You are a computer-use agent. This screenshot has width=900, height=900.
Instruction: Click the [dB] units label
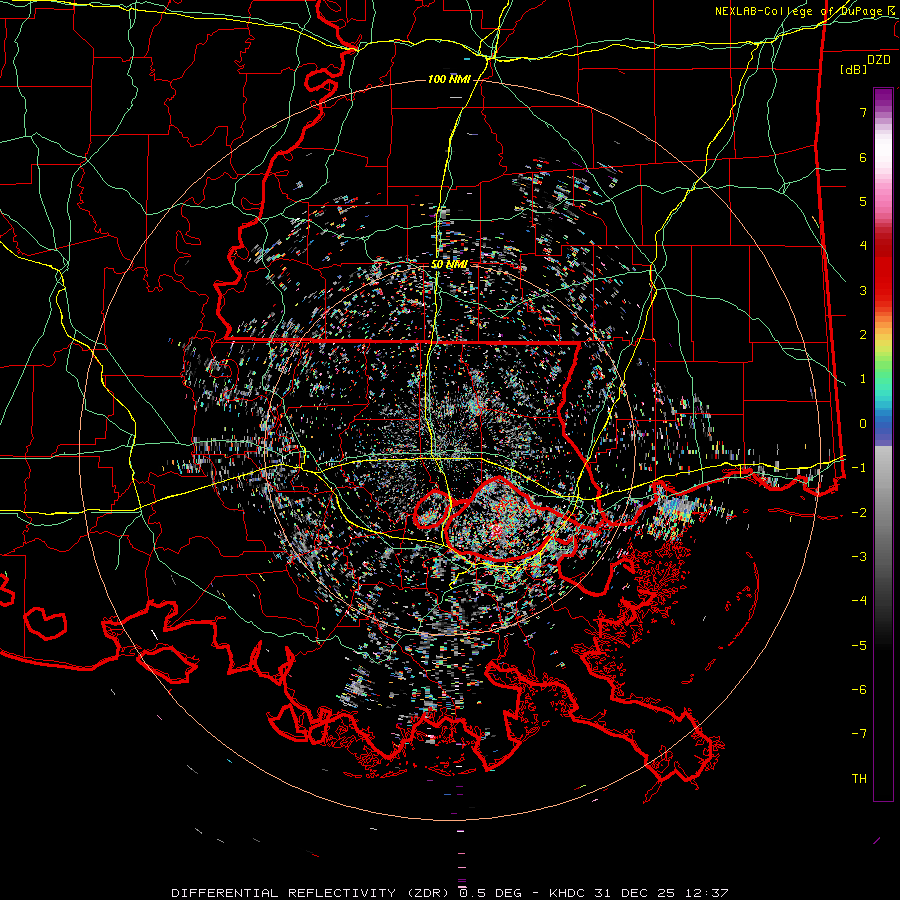coord(854,70)
